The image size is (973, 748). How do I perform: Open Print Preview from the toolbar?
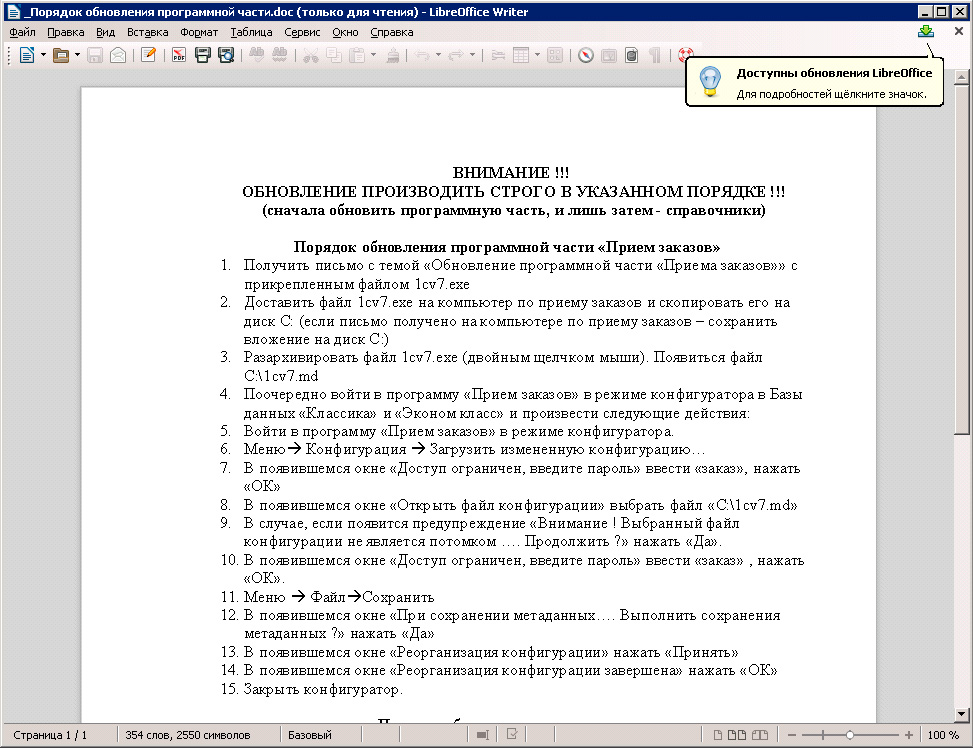226,55
